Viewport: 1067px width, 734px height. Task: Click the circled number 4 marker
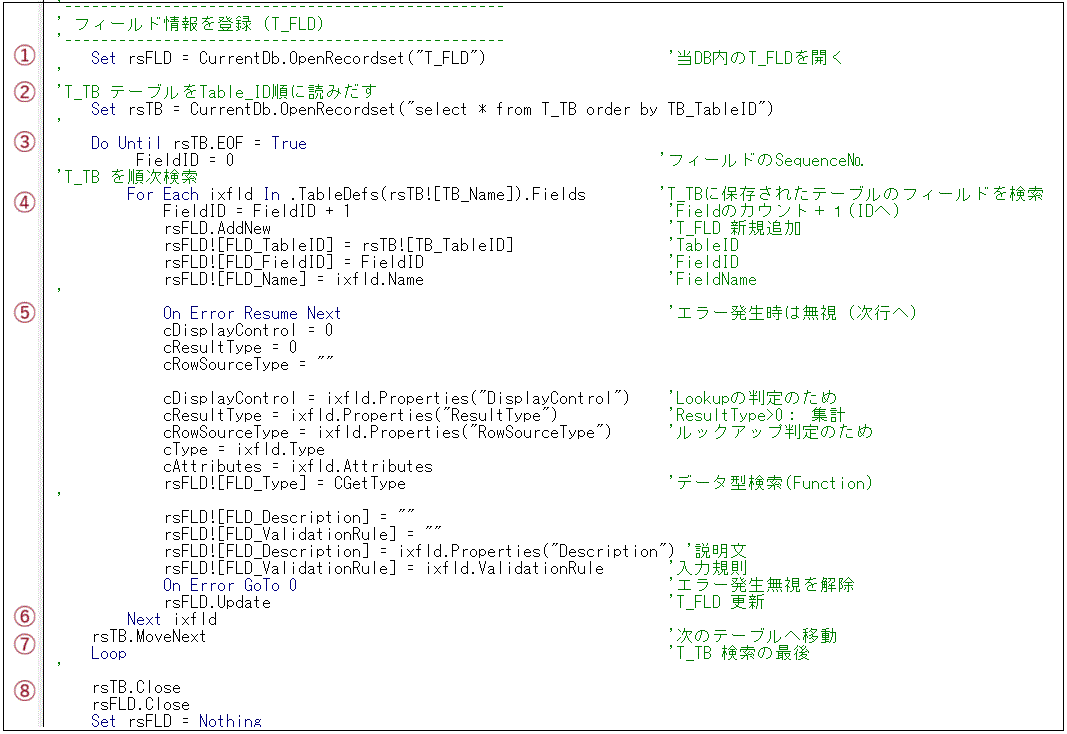24,201
